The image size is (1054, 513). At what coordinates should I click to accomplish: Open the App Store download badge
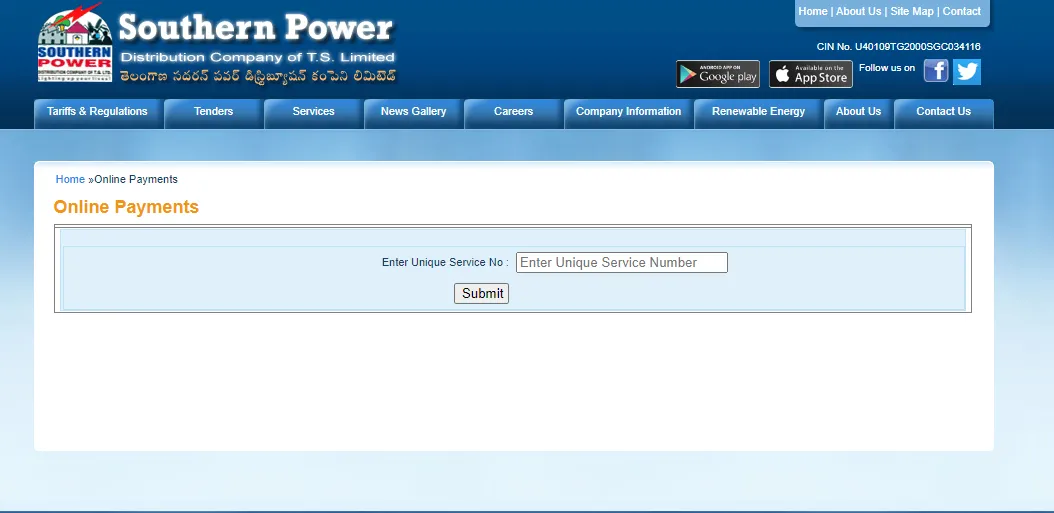pyautogui.click(x=810, y=74)
